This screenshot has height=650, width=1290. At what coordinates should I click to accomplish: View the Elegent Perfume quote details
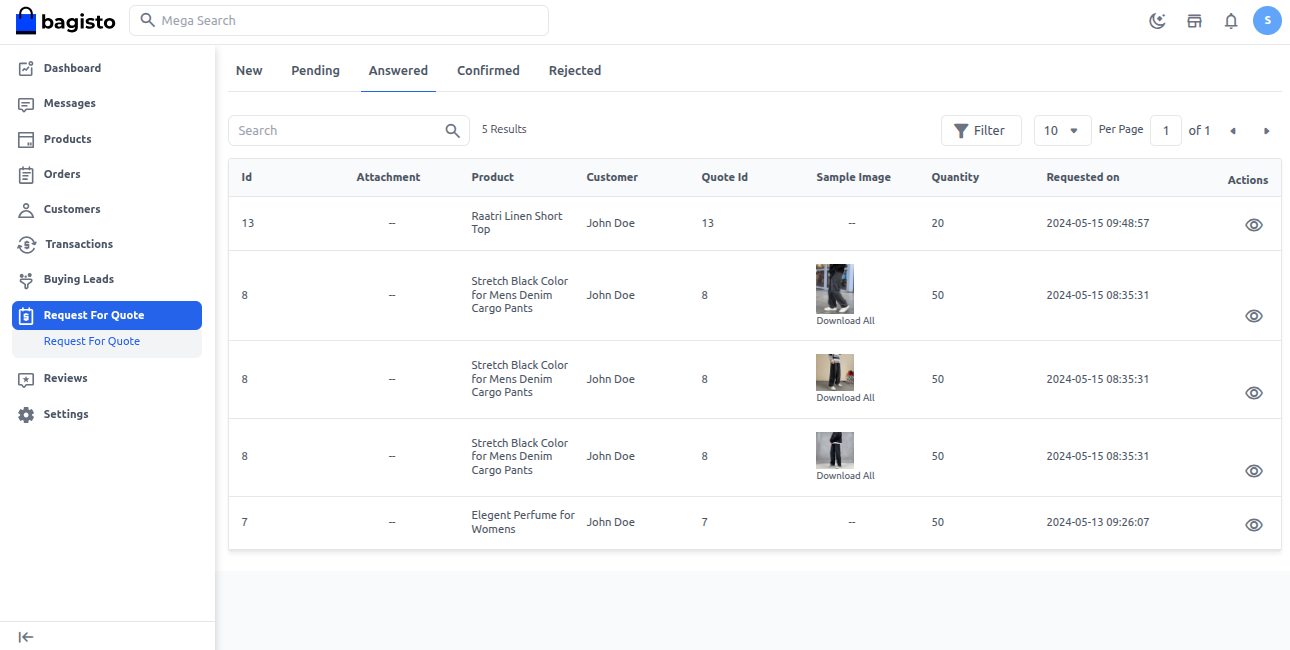point(1253,525)
